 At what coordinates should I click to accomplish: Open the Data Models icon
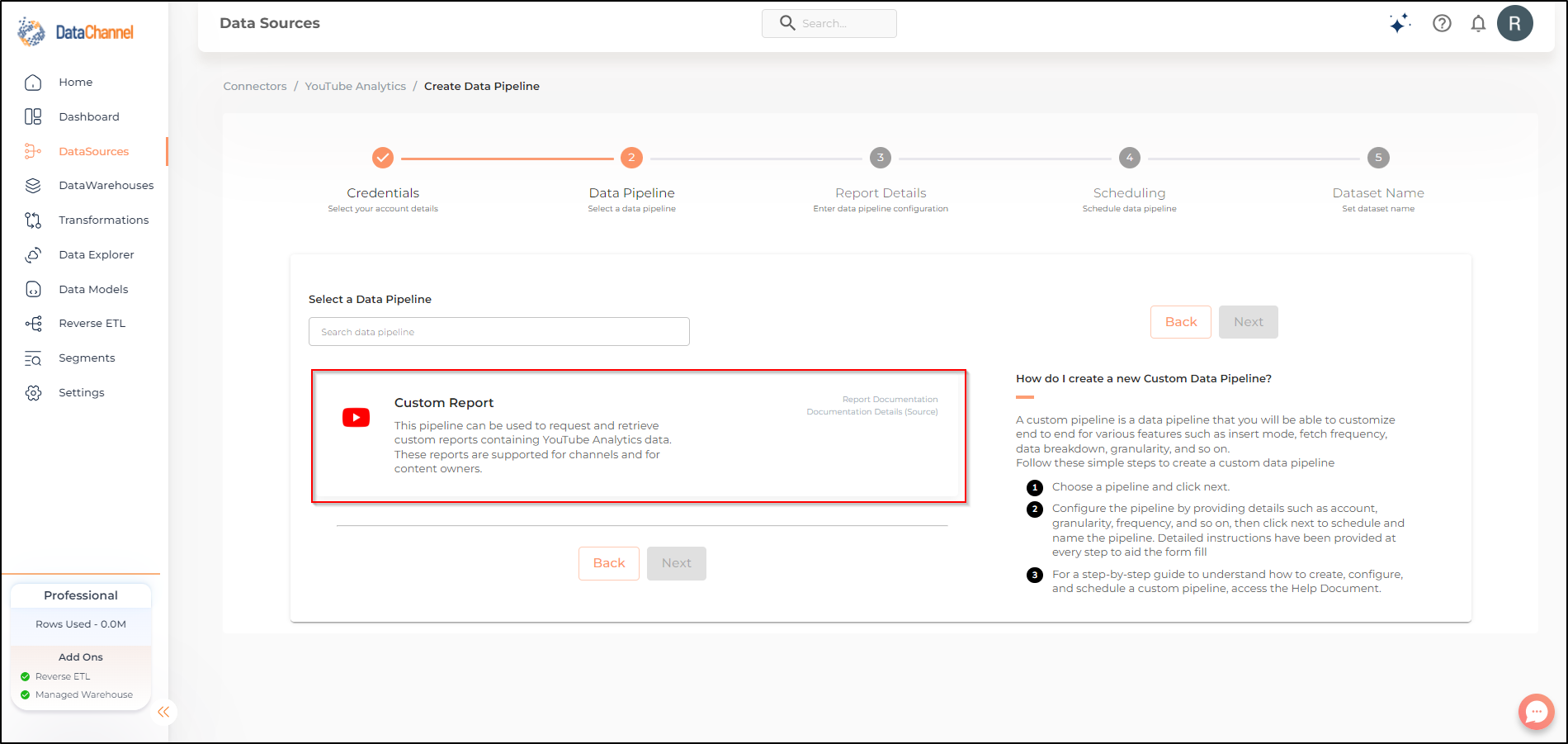[x=33, y=289]
